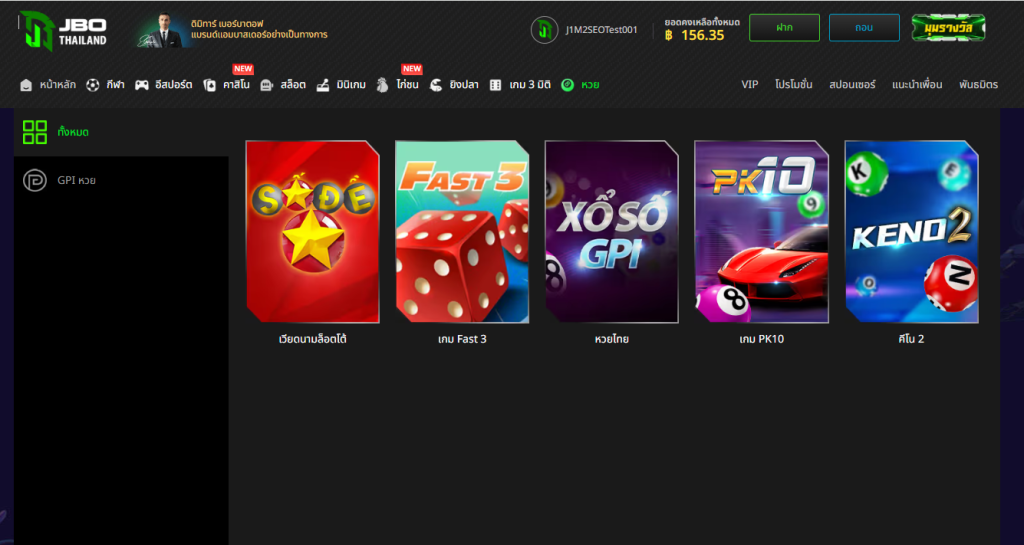Open the J1M2SEOTest001 account name
This screenshot has height=545, width=1024.
(601, 30)
